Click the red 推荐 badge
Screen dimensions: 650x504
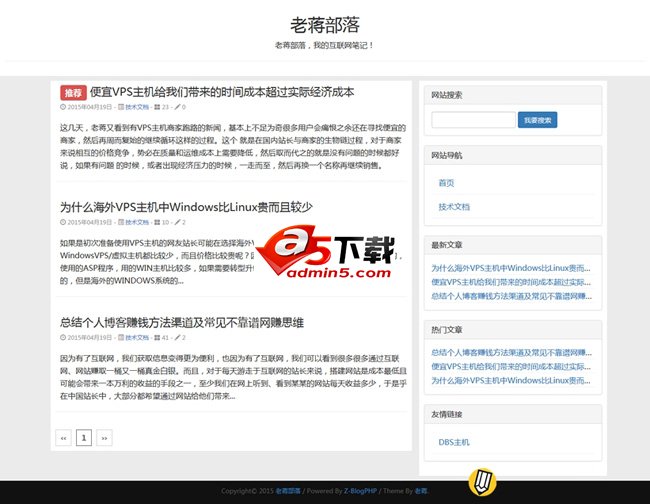tap(73, 93)
